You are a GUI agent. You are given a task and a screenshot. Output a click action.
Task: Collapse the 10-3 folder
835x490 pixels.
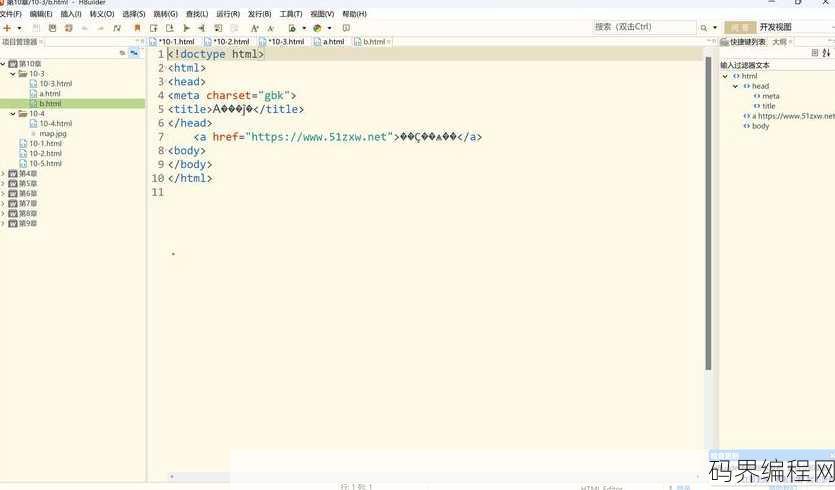pos(13,74)
